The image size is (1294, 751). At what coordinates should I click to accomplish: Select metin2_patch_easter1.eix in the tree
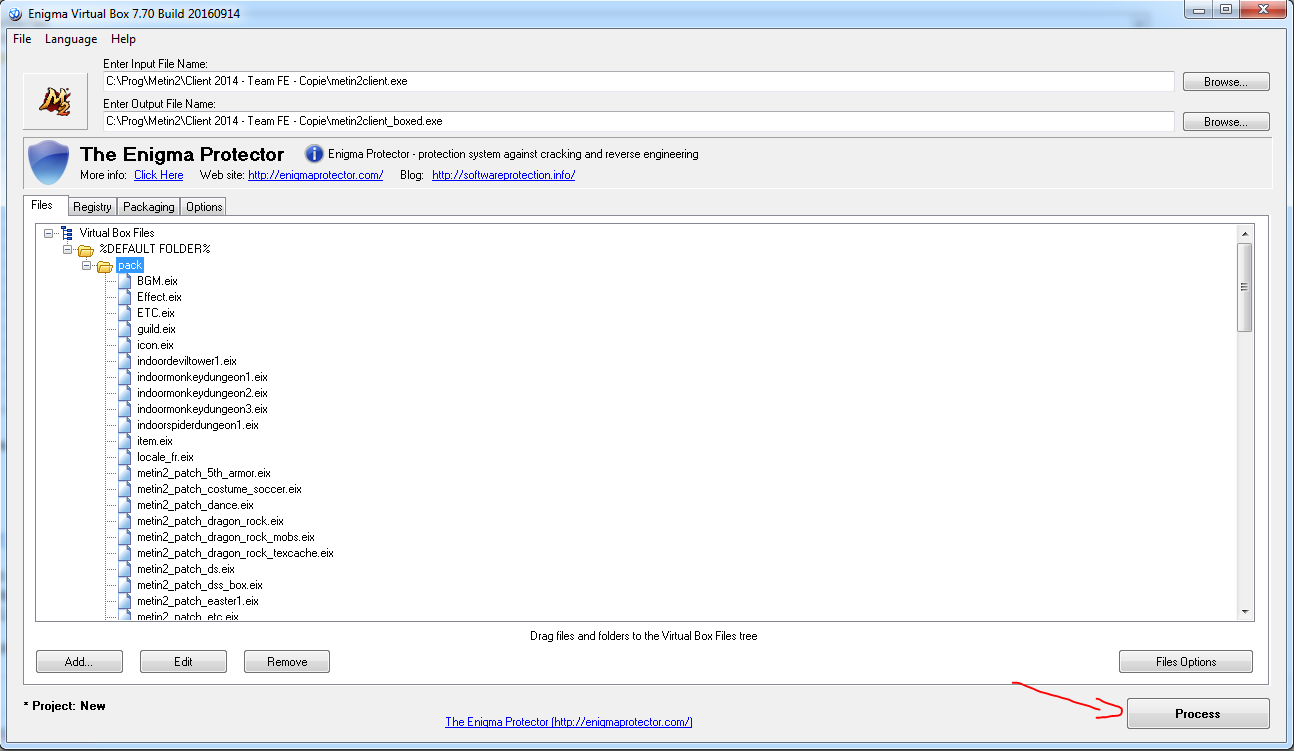coord(198,601)
